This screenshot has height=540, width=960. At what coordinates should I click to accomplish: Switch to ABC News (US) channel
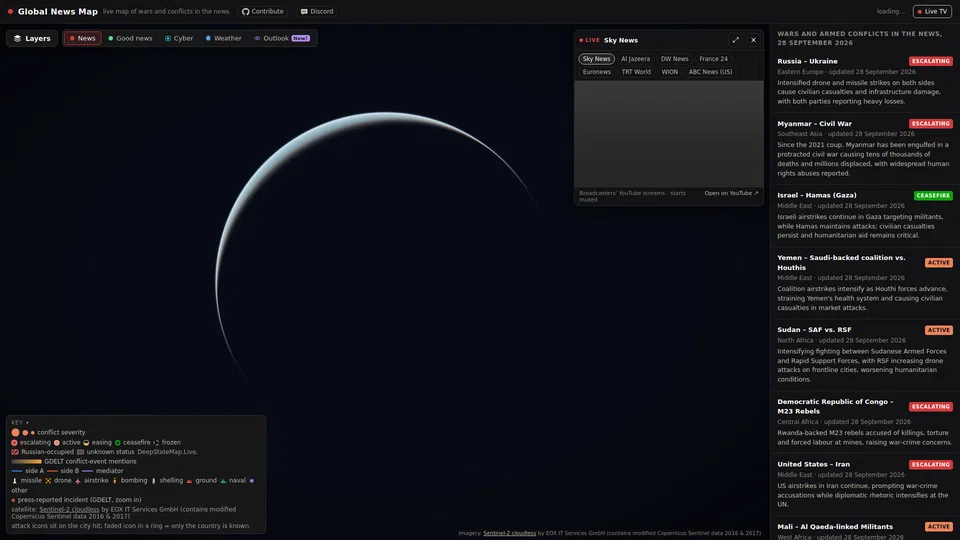[710, 72]
